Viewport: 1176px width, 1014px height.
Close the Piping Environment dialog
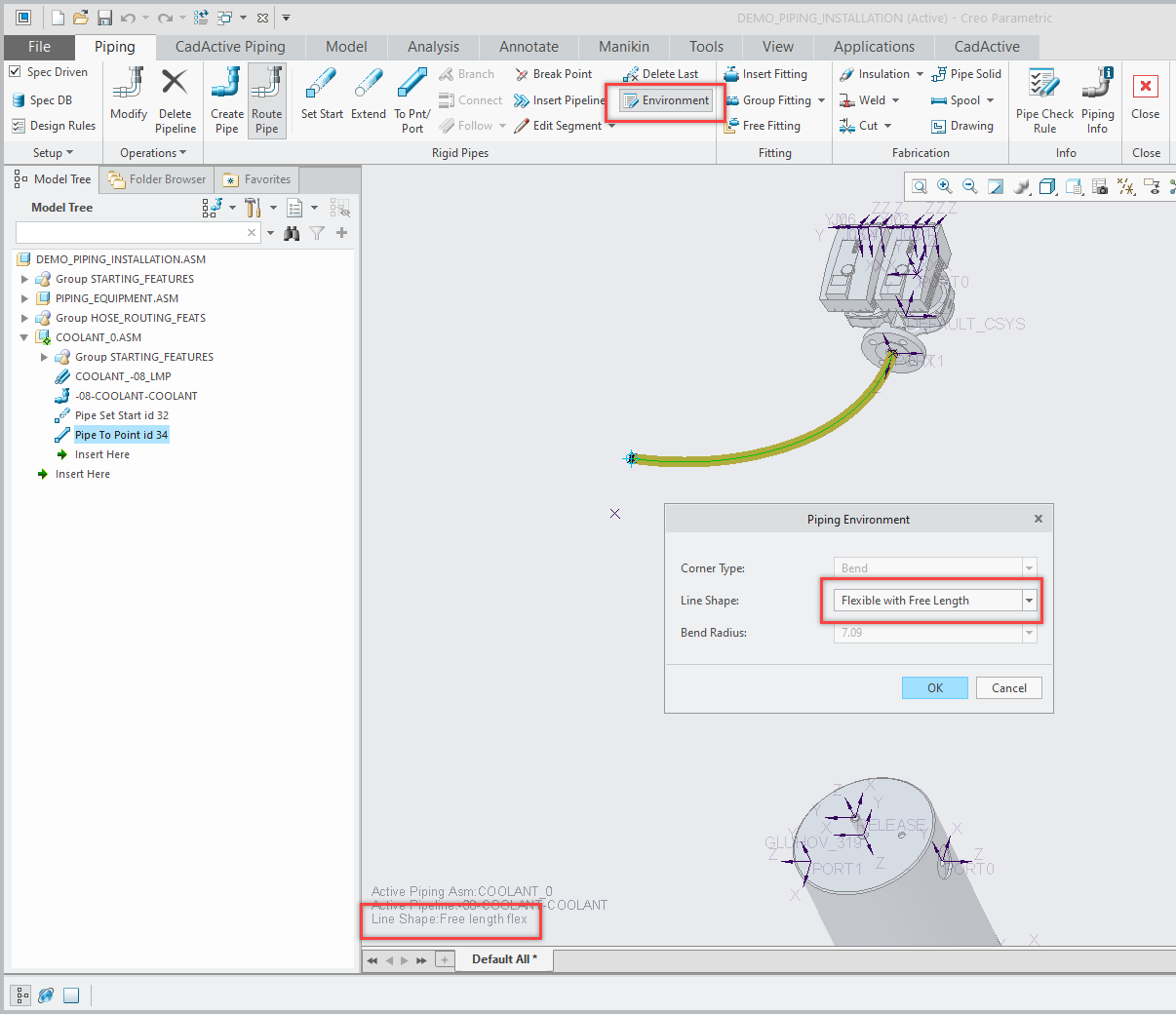pos(1039,519)
